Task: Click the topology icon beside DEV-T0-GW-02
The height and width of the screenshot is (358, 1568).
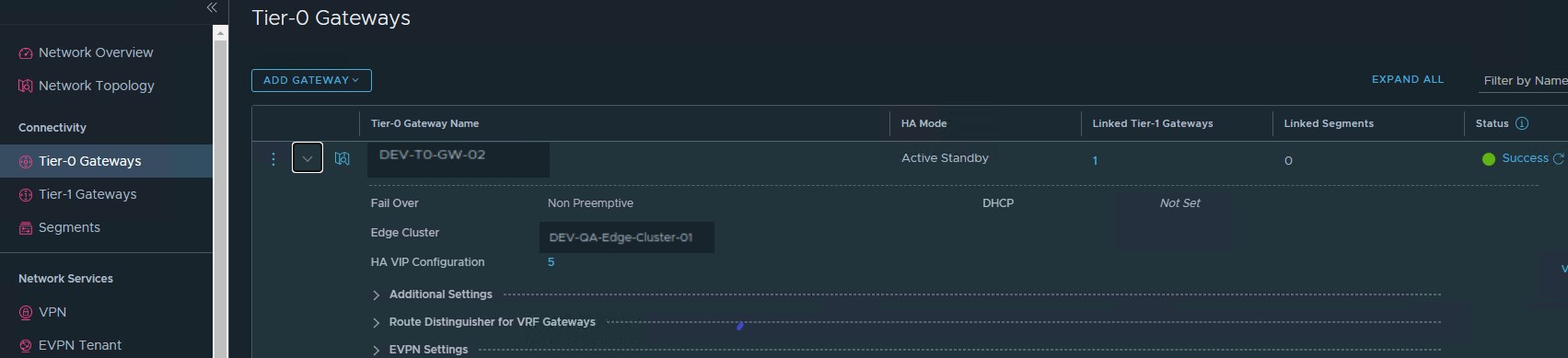Action: click(343, 158)
